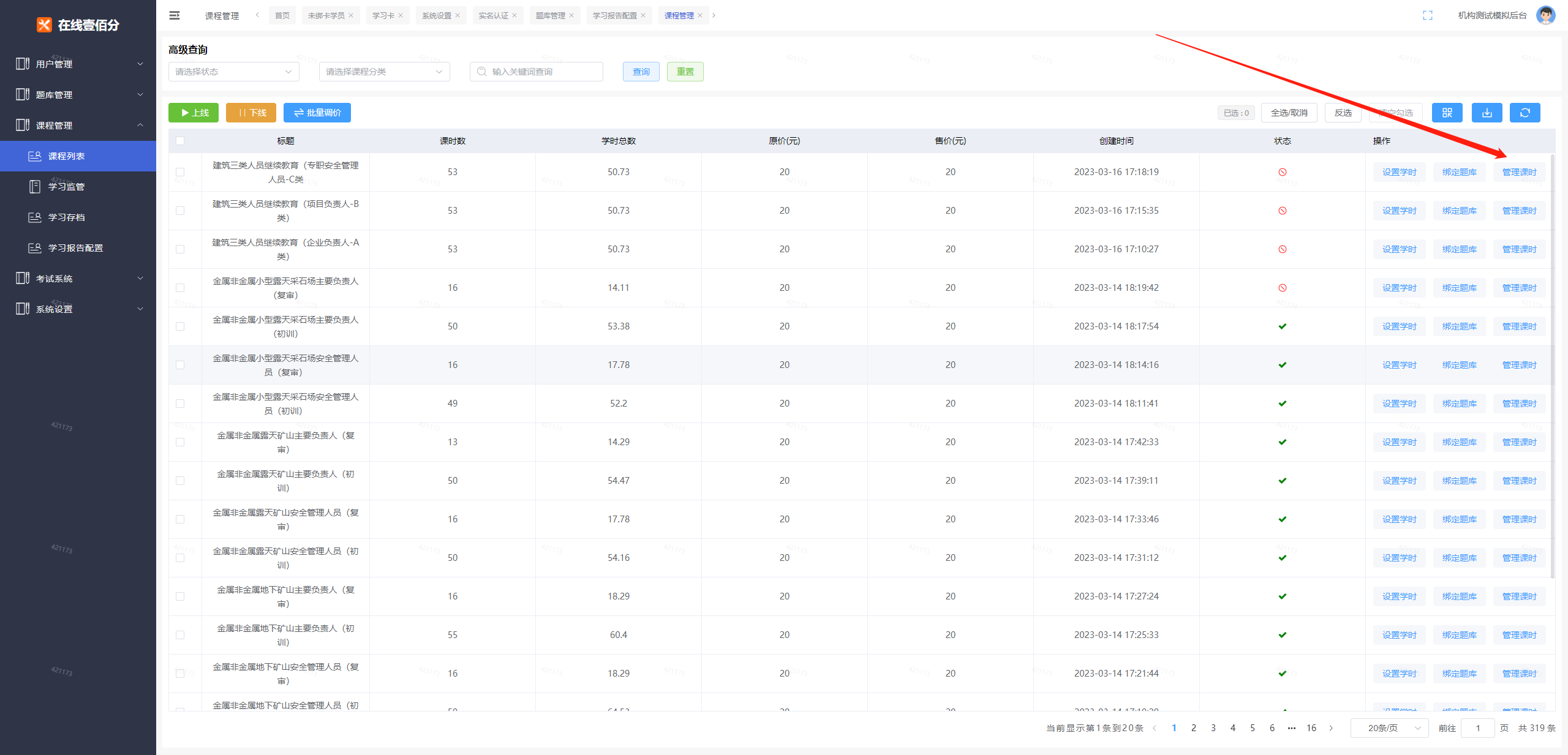1568x755 pixels.
Task: Open the user avatar menu
Action: click(x=1546, y=15)
